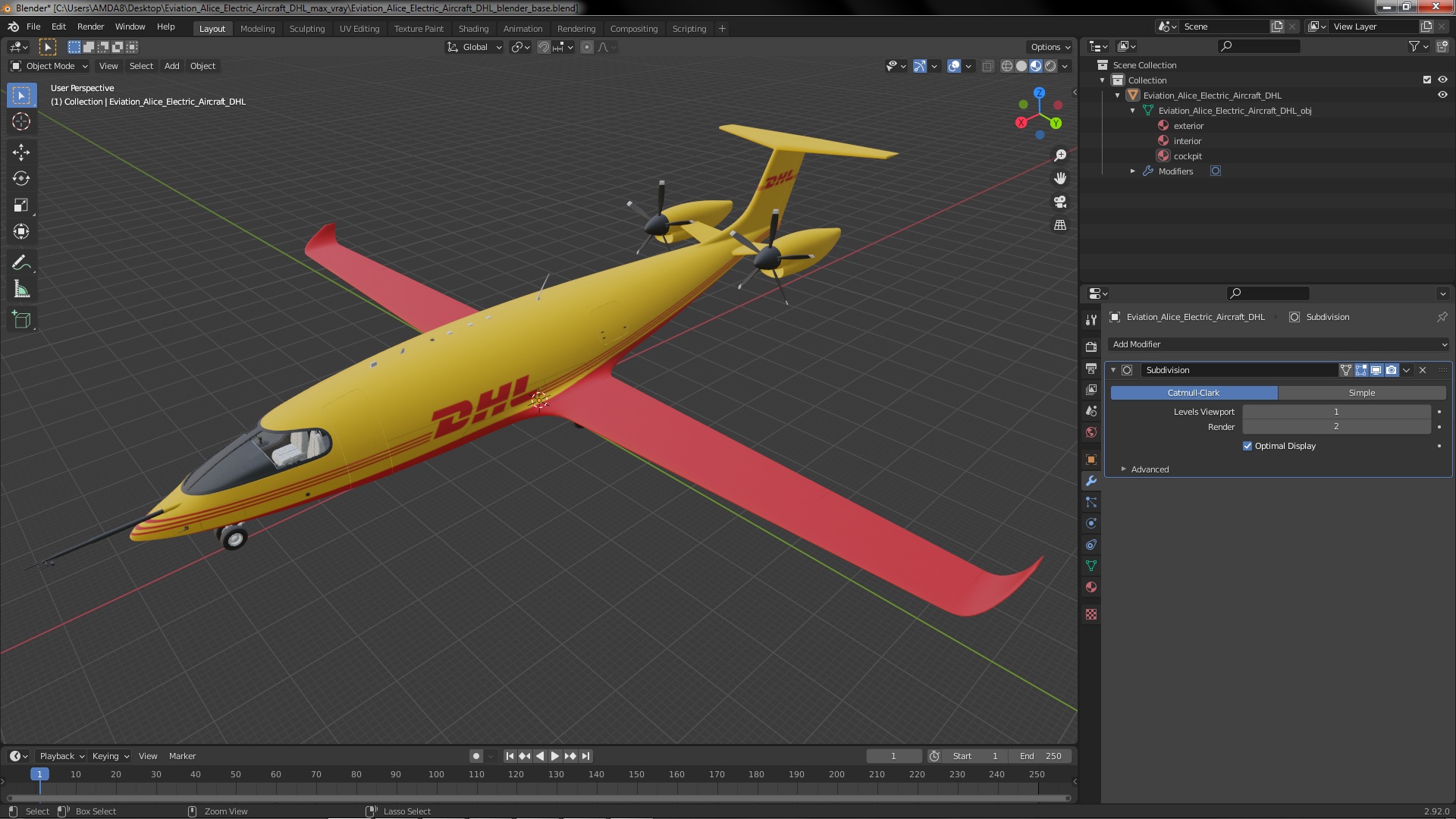The height and width of the screenshot is (819, 1456).
Task: Choose the Select Box tool
Action: [21, 95]
